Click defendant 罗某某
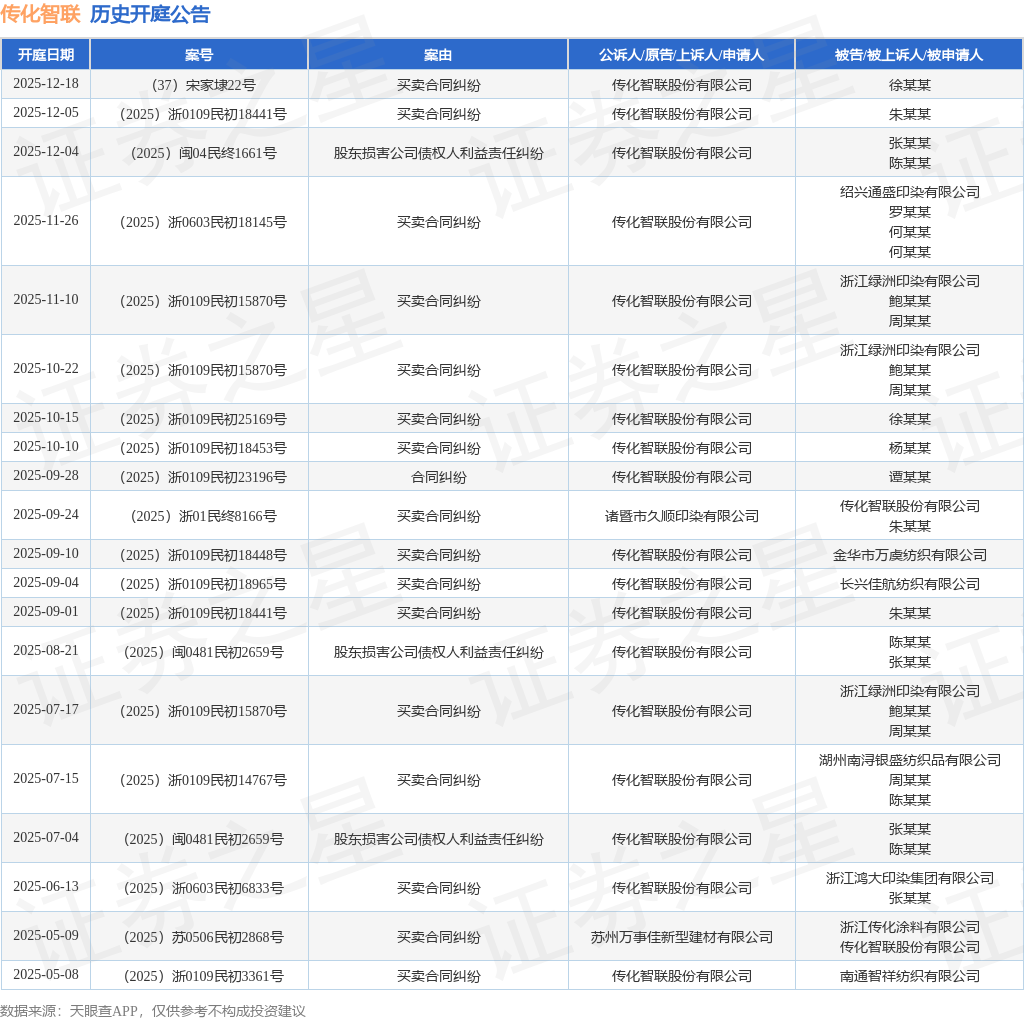The width and height of the screenshot is (1024, 1020). point(910,212)
